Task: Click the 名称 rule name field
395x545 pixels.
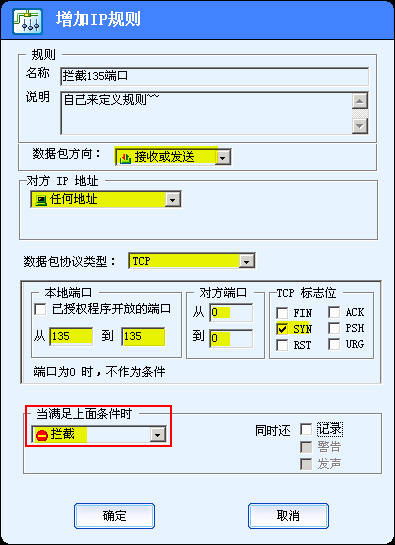Action: coord(215,76)
